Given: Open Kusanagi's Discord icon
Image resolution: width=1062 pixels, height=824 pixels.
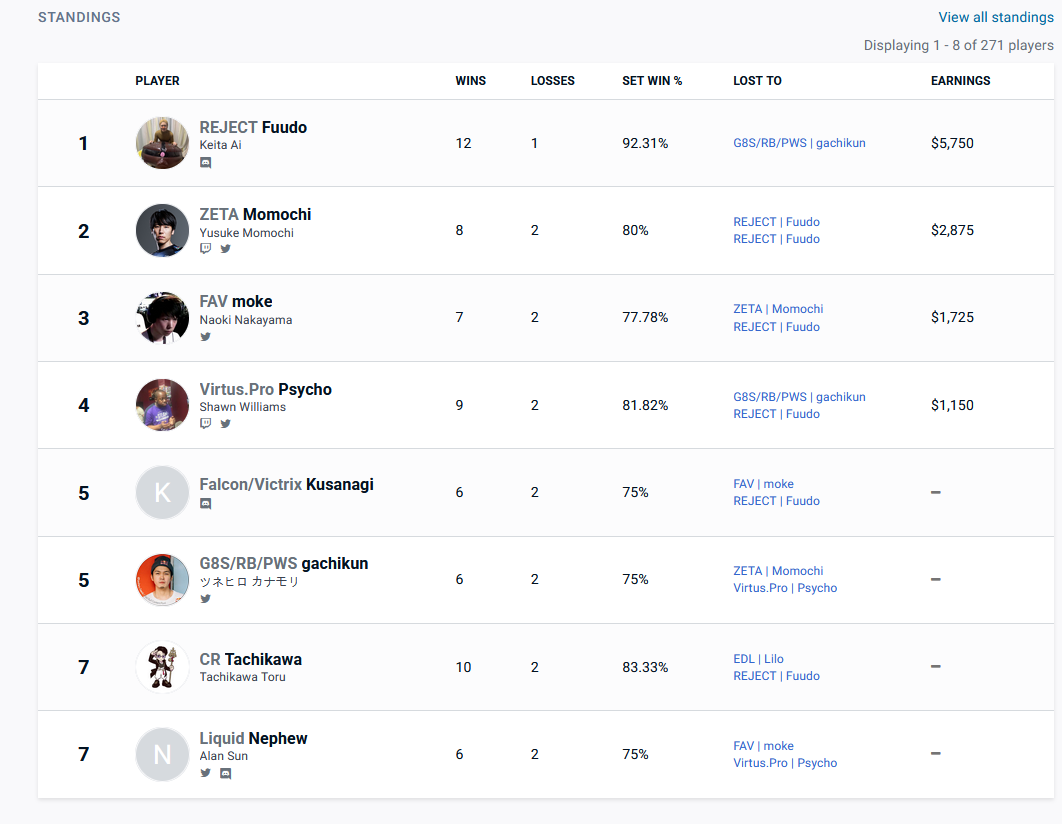Looking at the screenshot, I should point(205,503).
